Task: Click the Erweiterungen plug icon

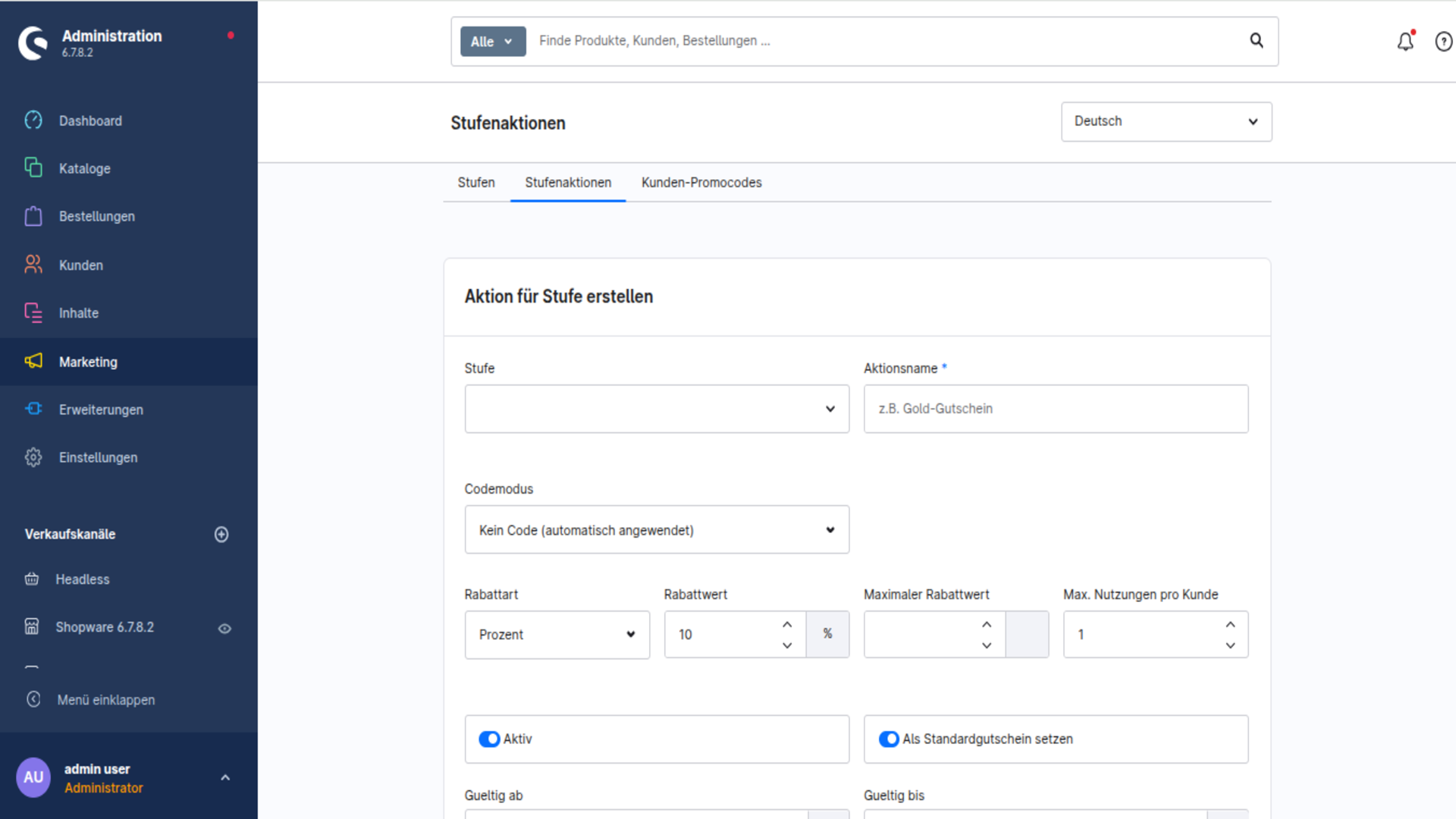Action: click(x=33, y=409)
